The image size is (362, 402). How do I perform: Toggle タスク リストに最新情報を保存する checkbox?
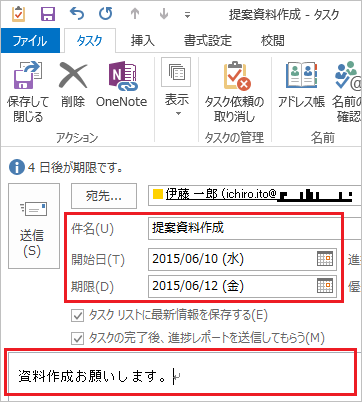point(77,315)
